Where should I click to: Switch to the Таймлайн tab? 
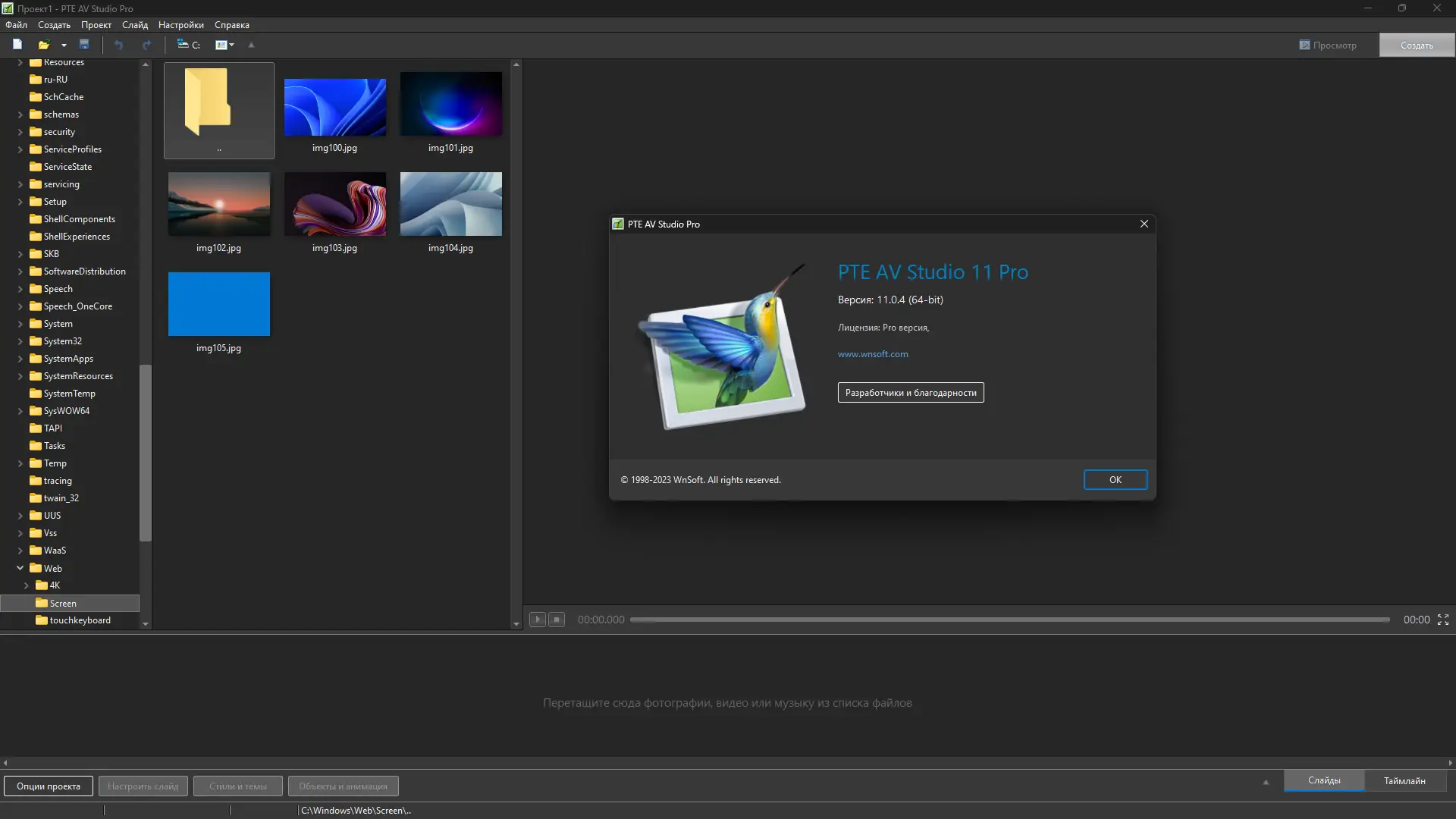[x=1404, y=780]
